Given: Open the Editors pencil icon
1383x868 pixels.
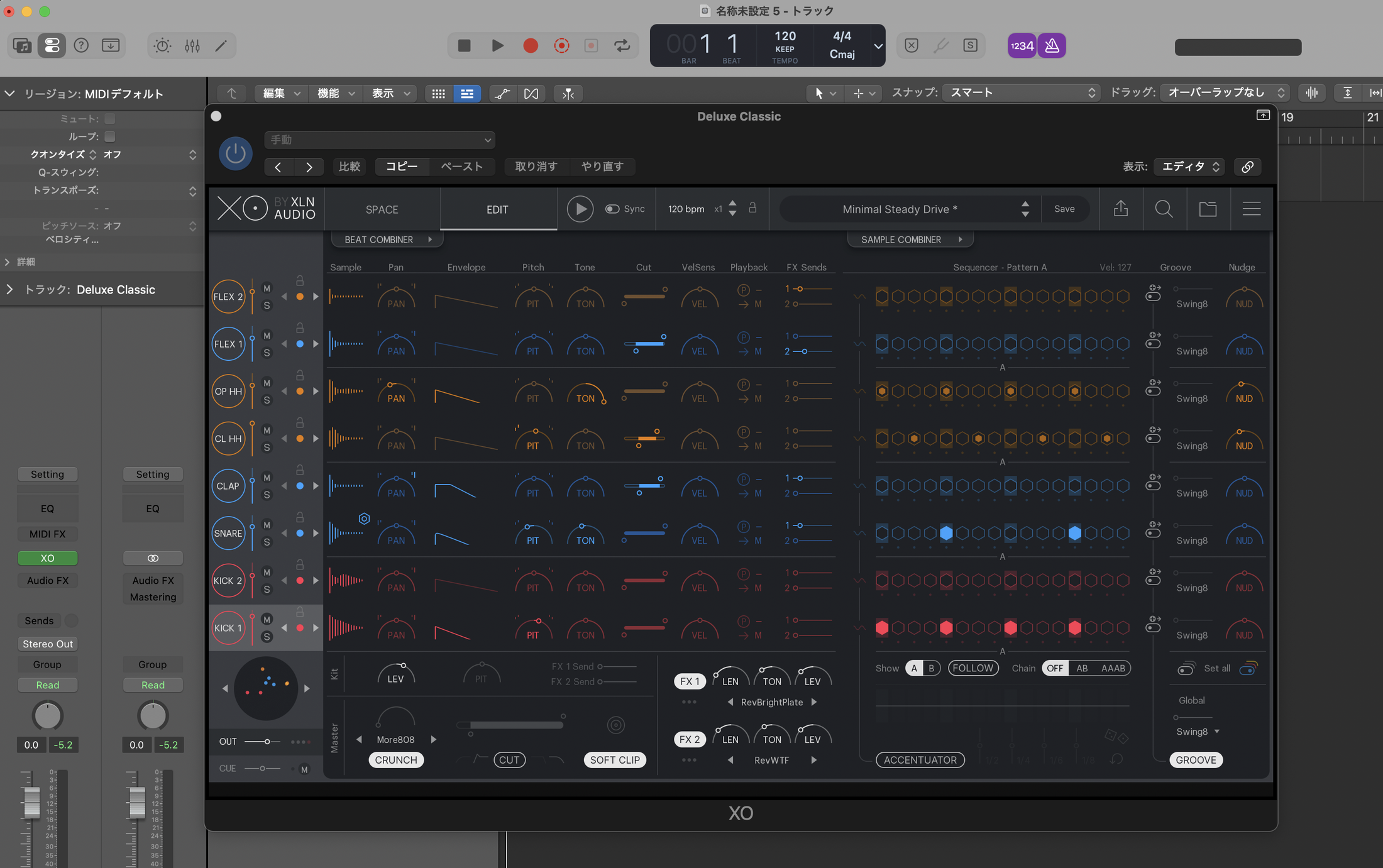Looking at the screenshot, I should click(x=221, y=45).
